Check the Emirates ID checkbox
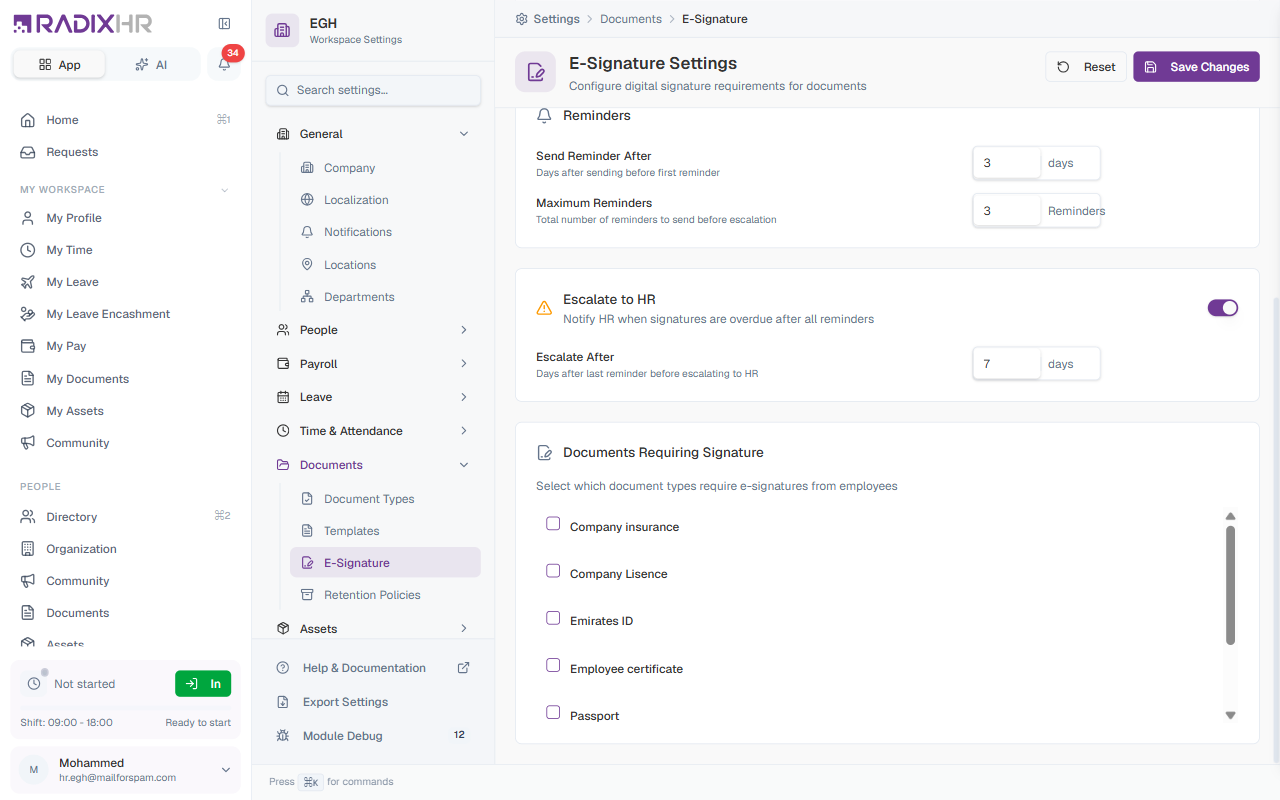This screenshot has height=800, width=1280. coord(553,618)
